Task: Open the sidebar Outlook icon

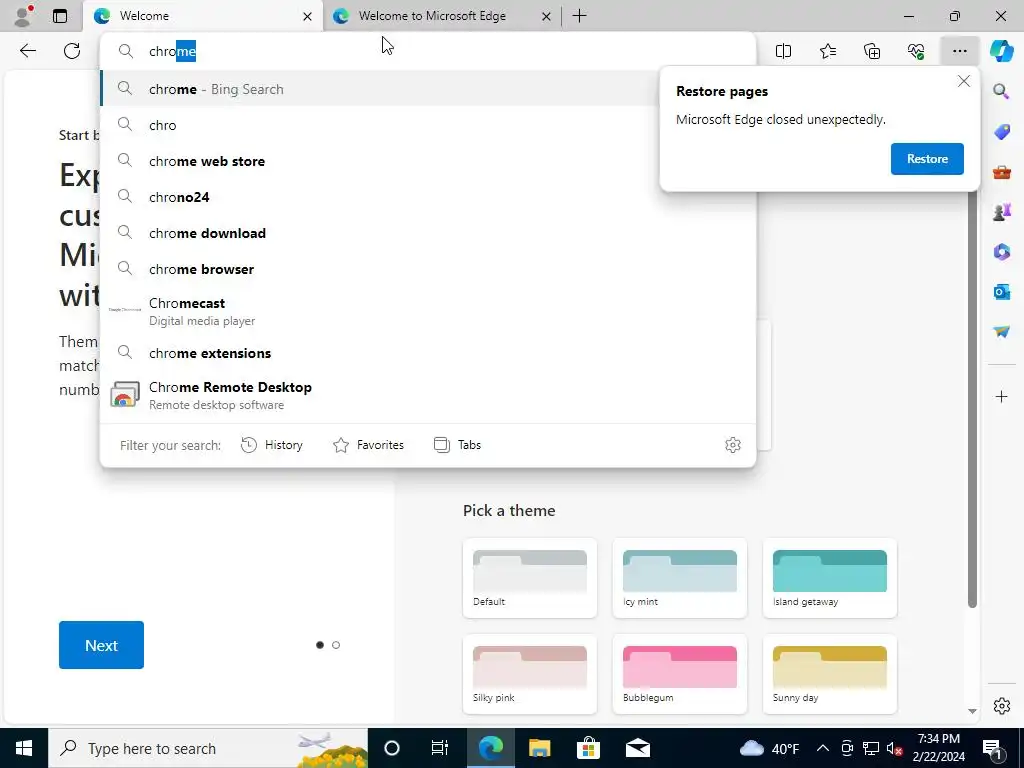Action: (x=1001, y=291)
